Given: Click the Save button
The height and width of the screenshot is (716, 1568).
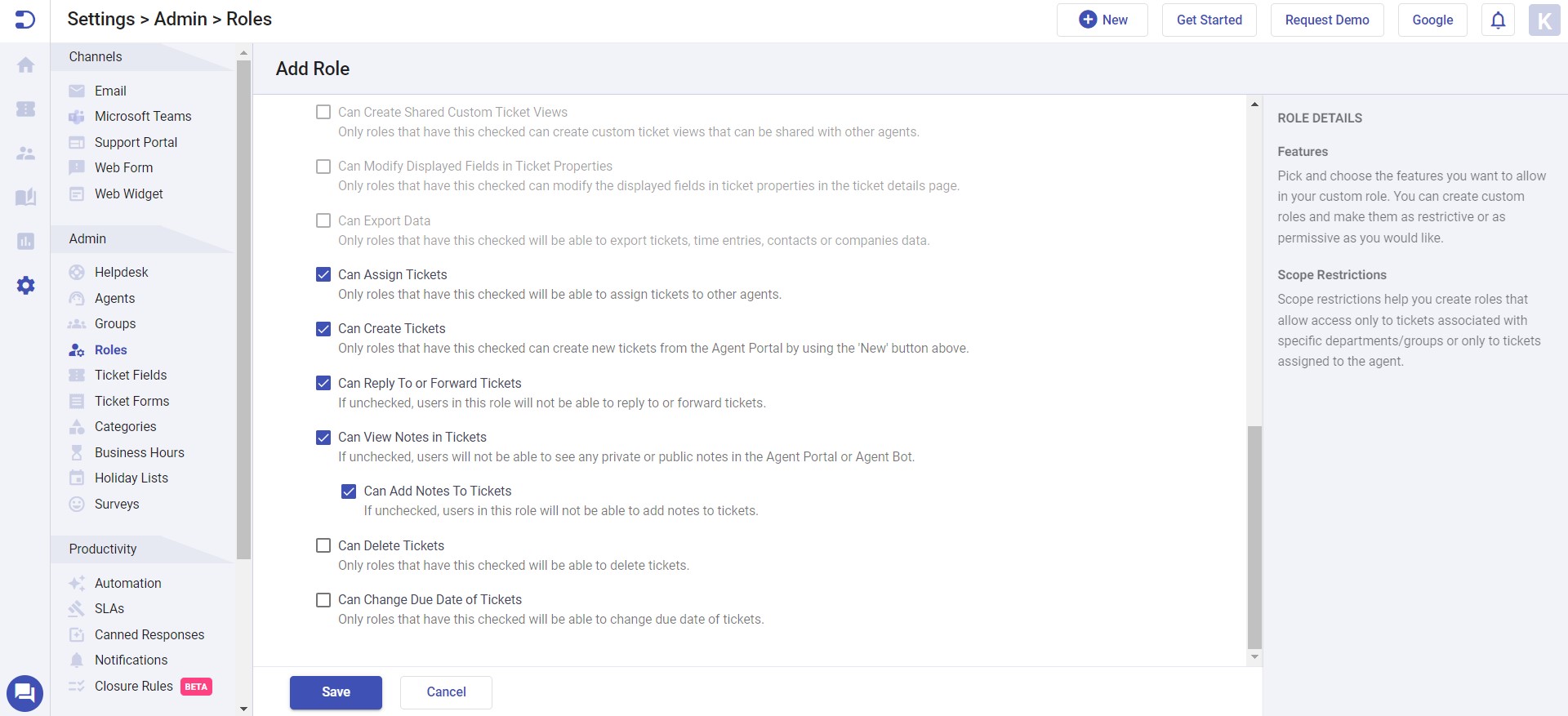Looking at the screenshot, I should [x=336, y=692].
